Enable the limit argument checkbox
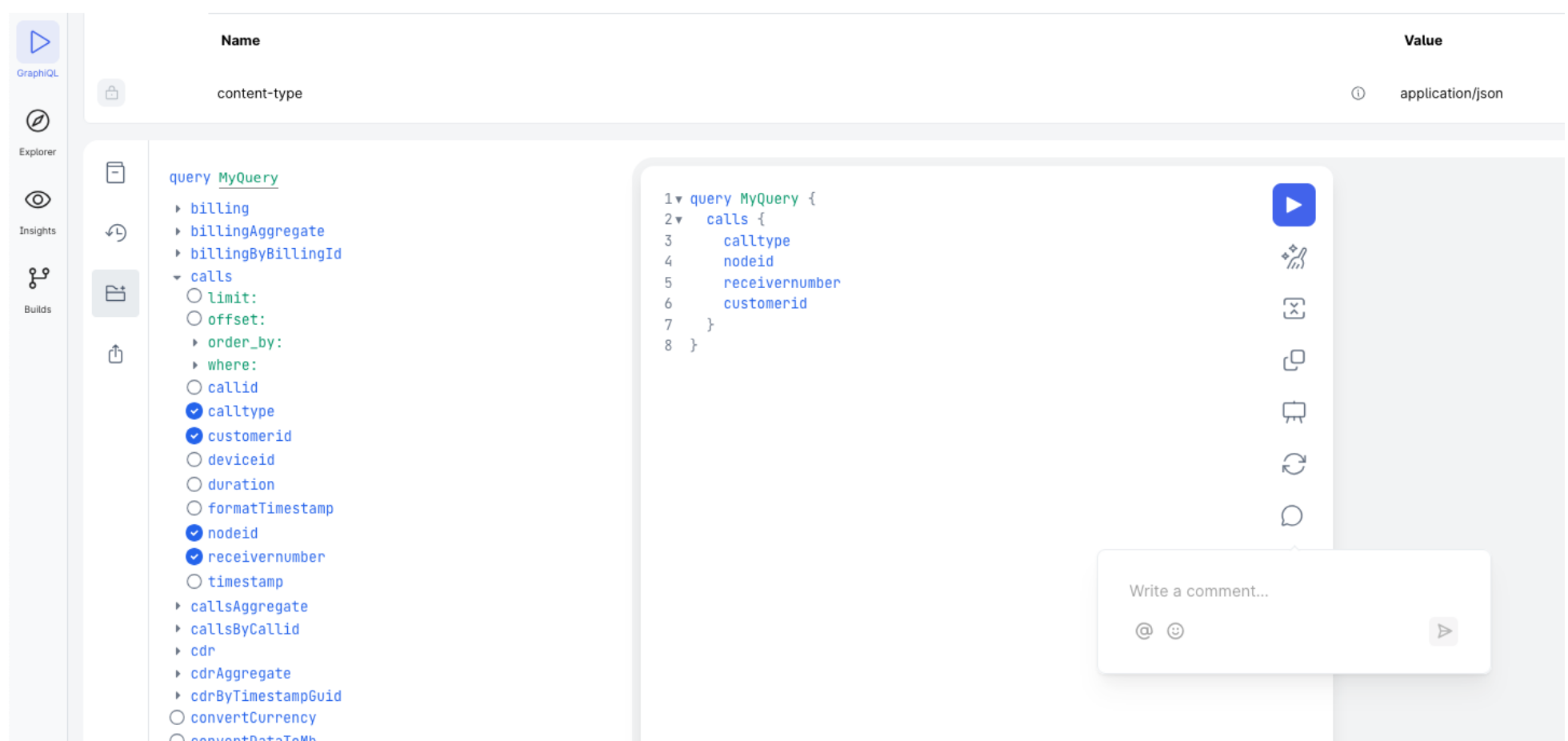1568x741 pixels. click(x=194, y=296)
